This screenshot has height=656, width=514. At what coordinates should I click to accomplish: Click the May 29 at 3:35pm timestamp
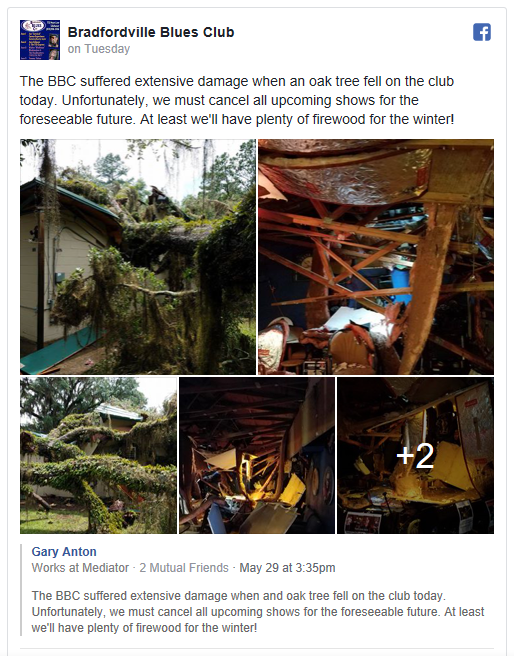(287, 568)
